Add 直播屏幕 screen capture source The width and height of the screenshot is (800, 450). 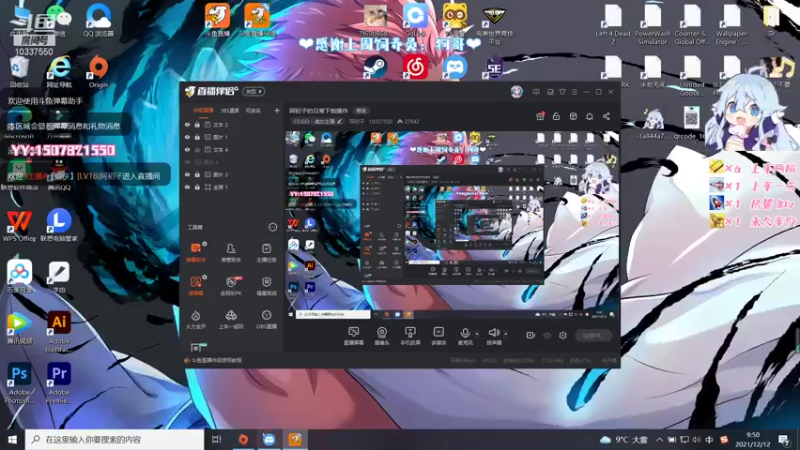353,336
